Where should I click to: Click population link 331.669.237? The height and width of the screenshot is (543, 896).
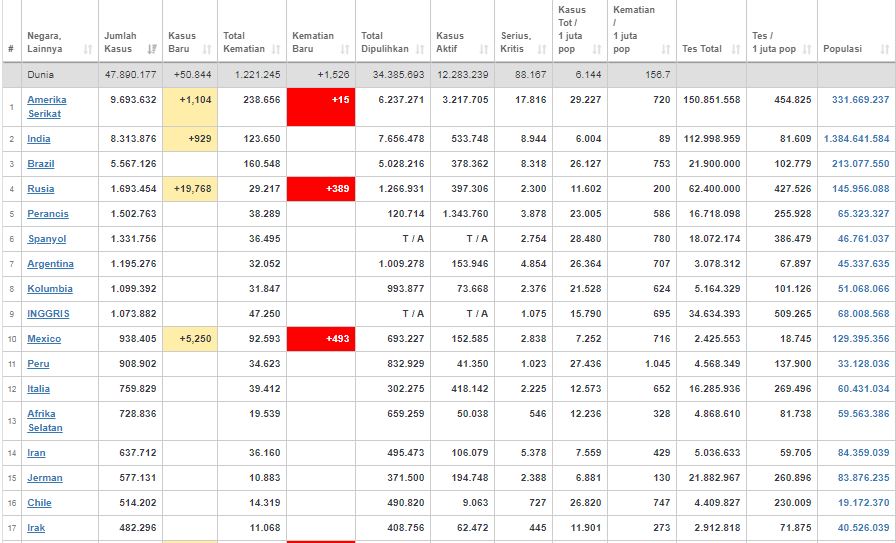[861, 99]
